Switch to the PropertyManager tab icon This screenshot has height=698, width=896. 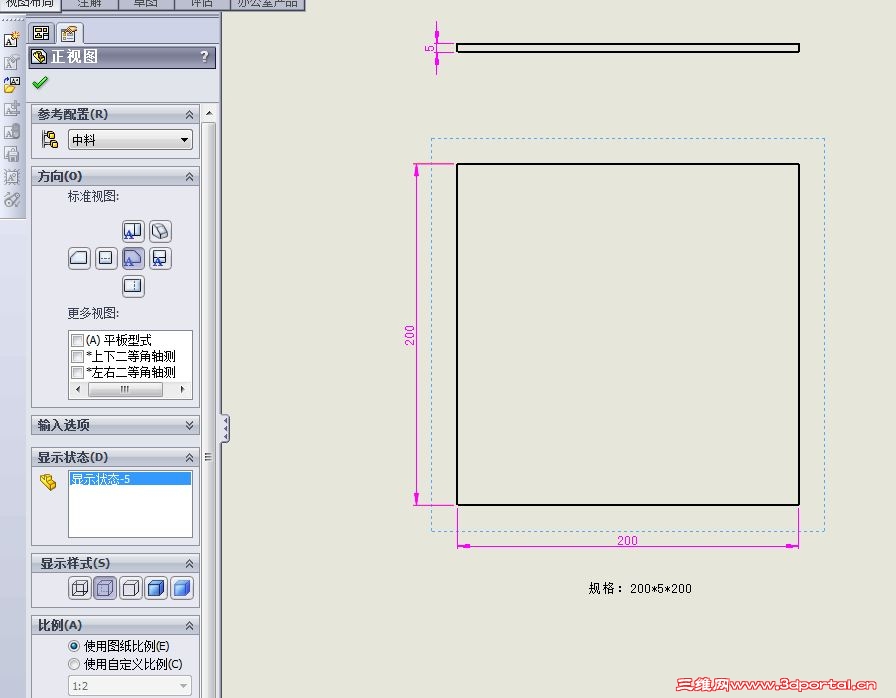click(x=69, y=34)
